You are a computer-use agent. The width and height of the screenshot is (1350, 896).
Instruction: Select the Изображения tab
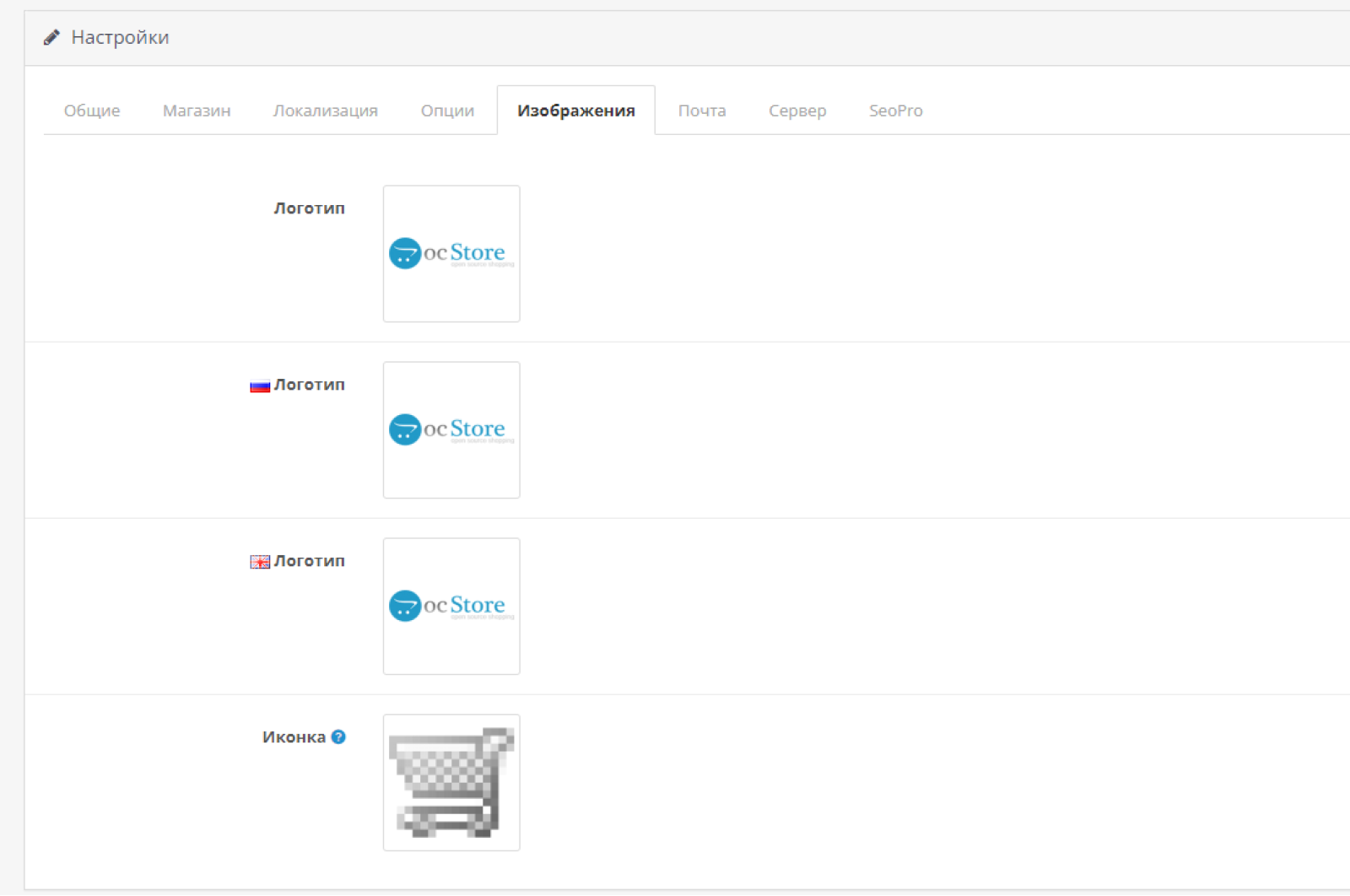point(576,111)
